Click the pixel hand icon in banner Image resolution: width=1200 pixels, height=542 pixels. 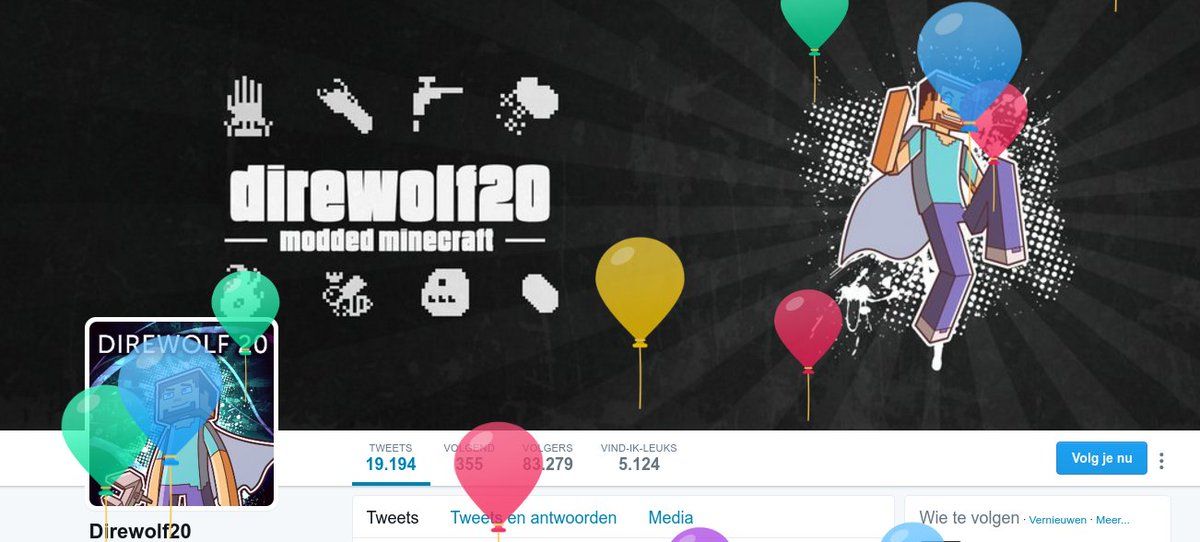point(243,106)
